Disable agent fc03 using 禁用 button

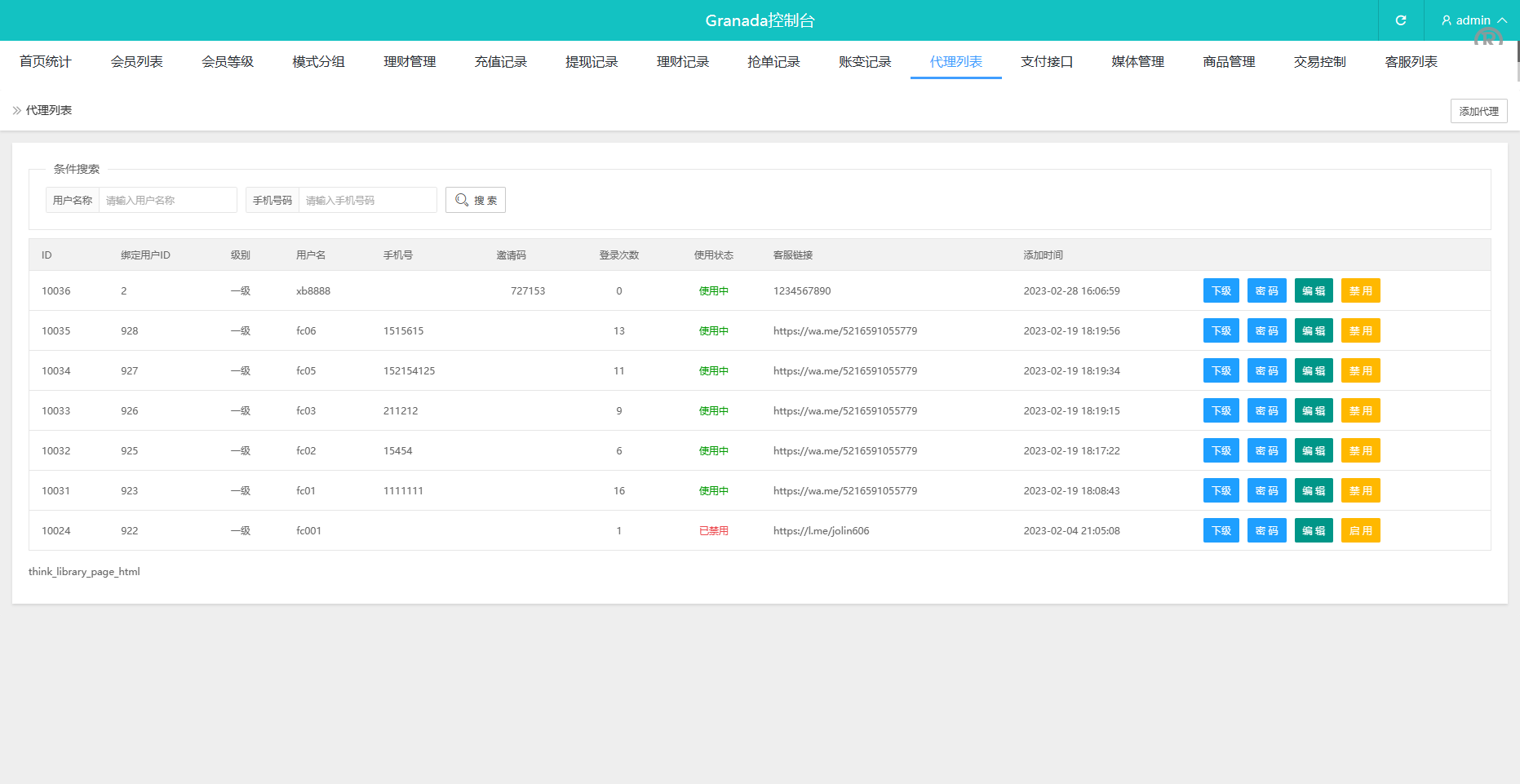point(1360,411)
